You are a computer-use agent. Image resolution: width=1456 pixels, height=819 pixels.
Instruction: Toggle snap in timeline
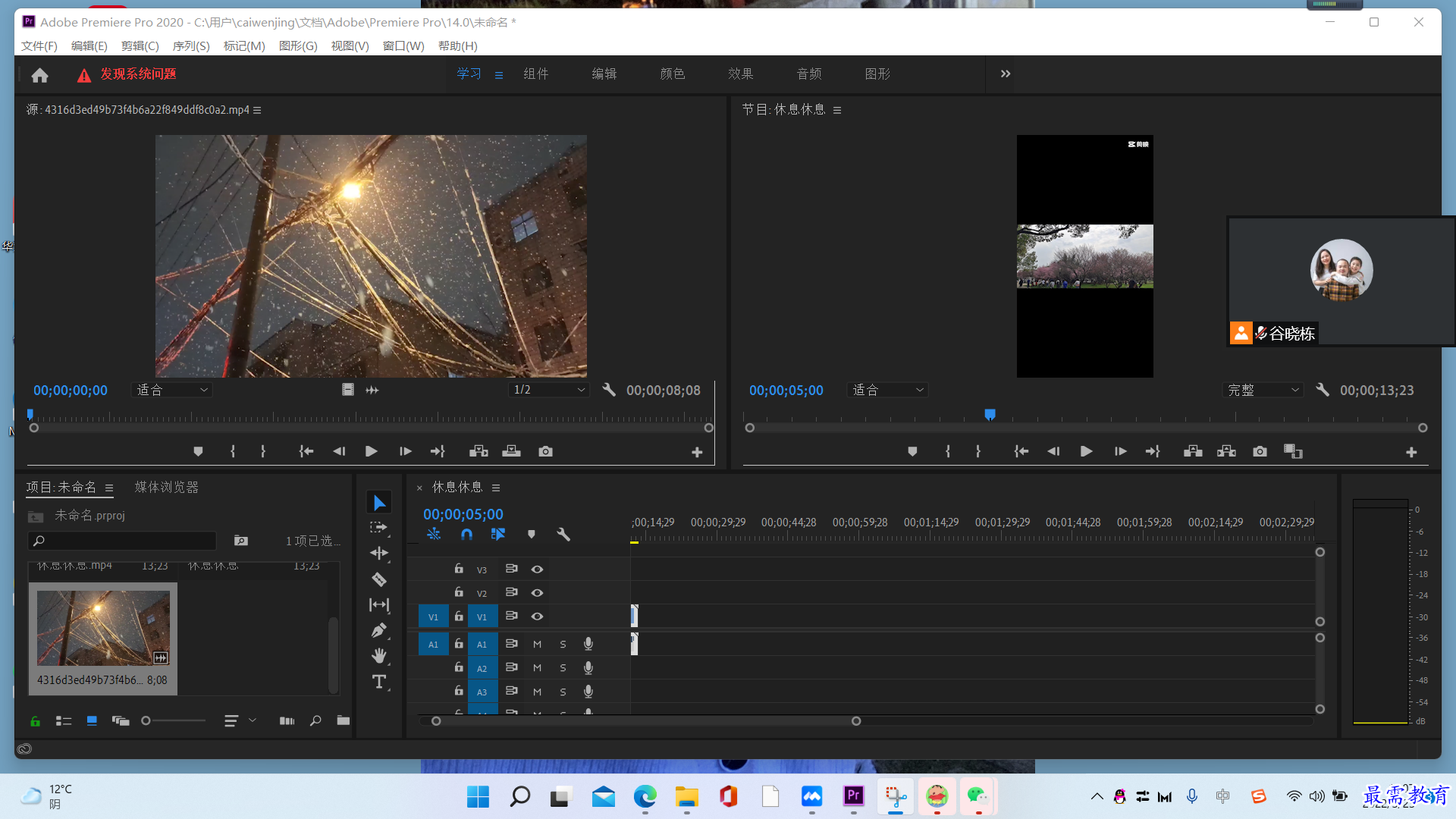466,535
